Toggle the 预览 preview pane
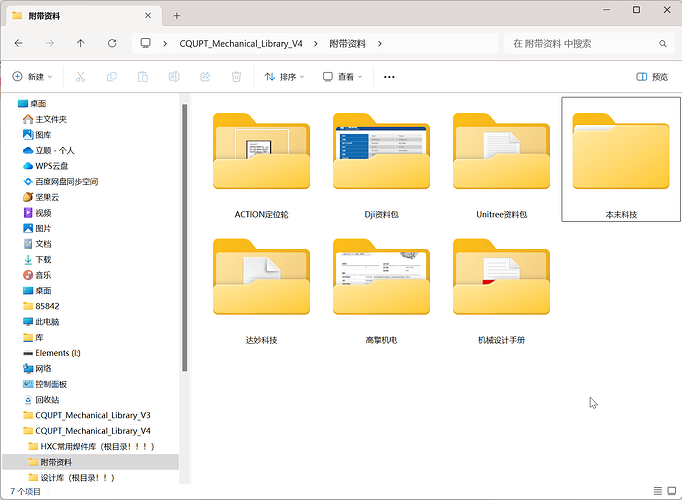Image resolution: width=682 pixels, height=500 pixels. [x=652, y=77]
